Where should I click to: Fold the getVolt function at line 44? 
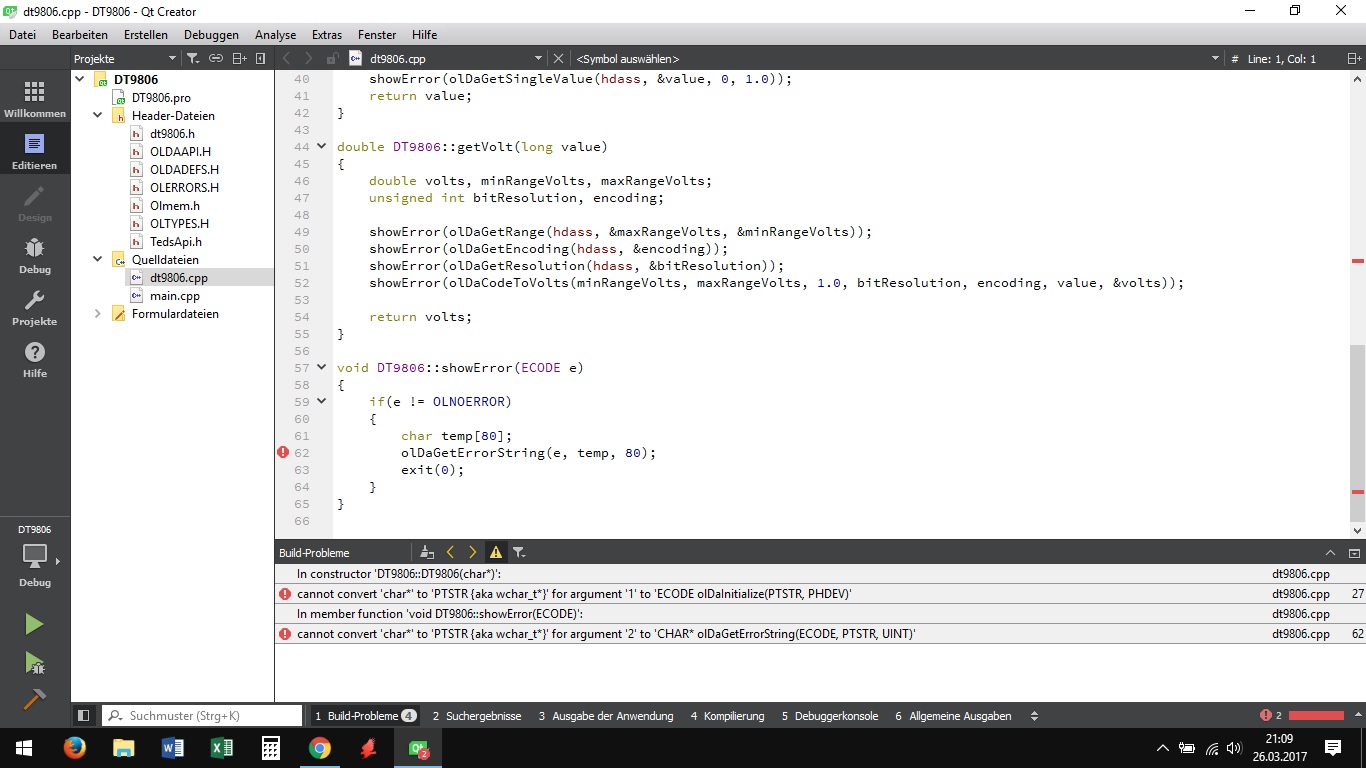coord(321,147)
